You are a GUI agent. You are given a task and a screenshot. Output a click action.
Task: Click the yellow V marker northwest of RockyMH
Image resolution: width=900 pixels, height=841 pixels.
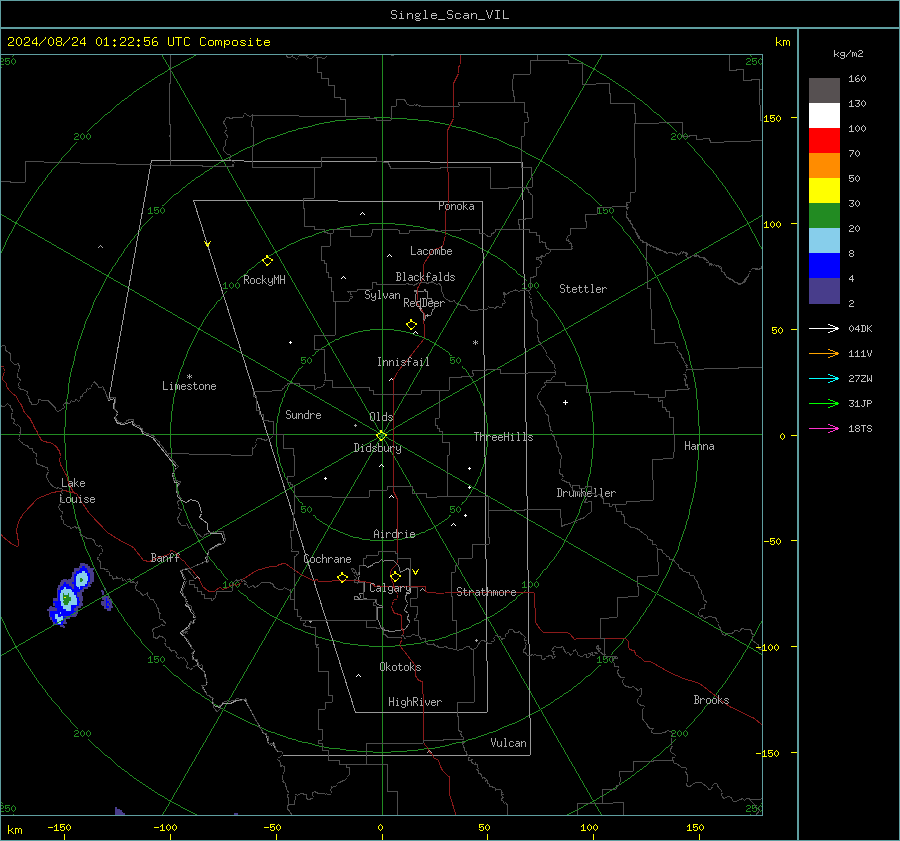[208, 244]
